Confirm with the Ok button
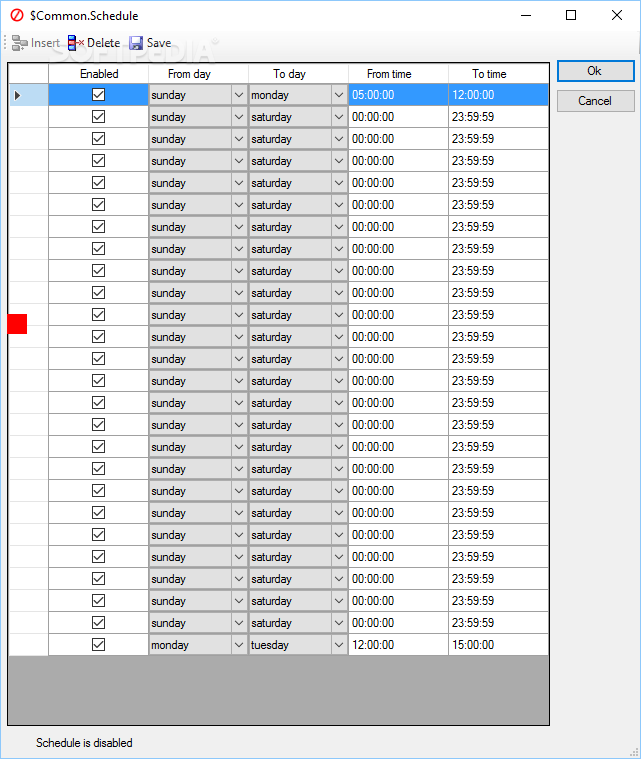The height and width of the screenshot is (759, 641). pos(595,71)
